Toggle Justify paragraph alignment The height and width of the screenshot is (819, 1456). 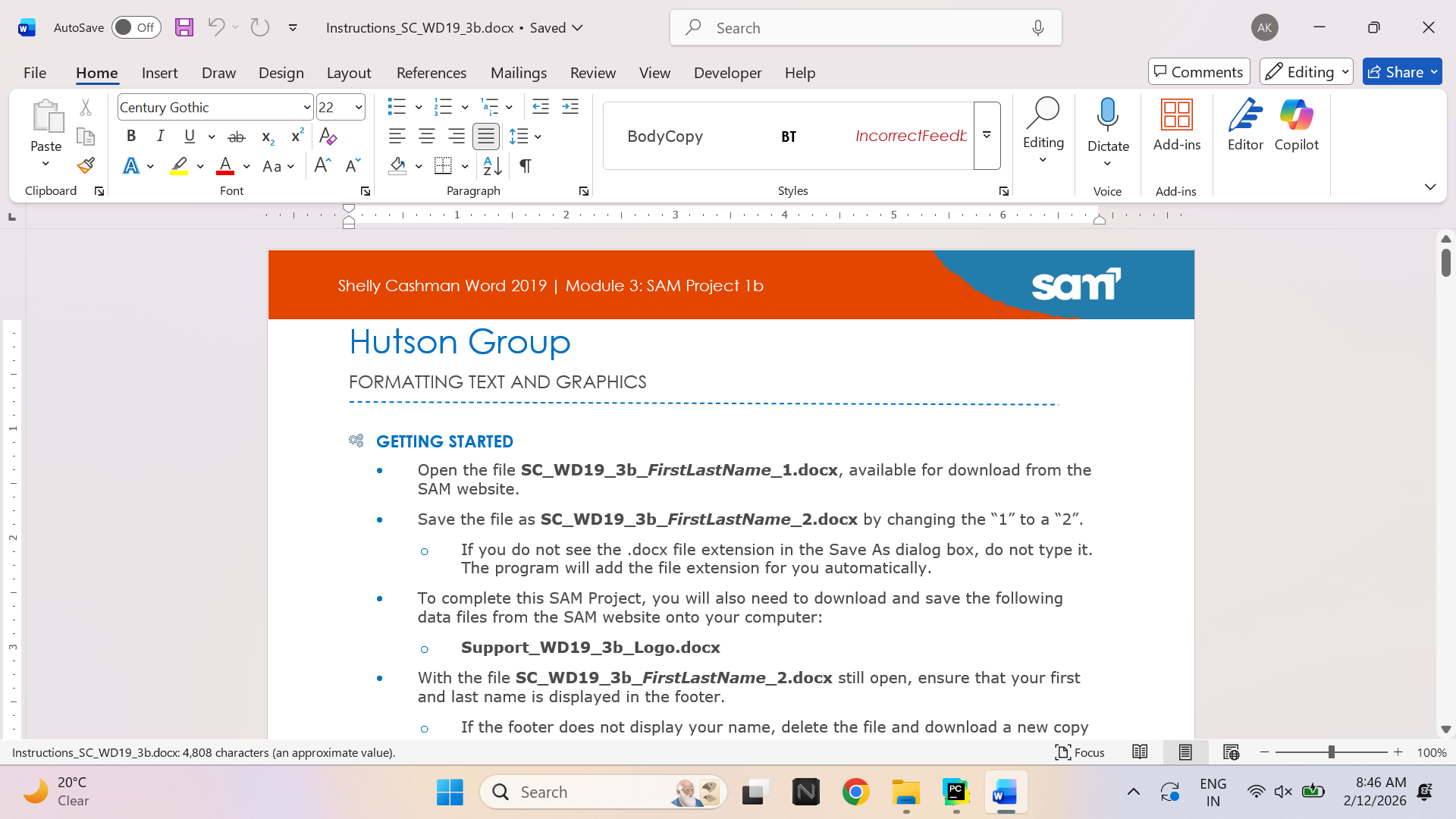[486, 136]
